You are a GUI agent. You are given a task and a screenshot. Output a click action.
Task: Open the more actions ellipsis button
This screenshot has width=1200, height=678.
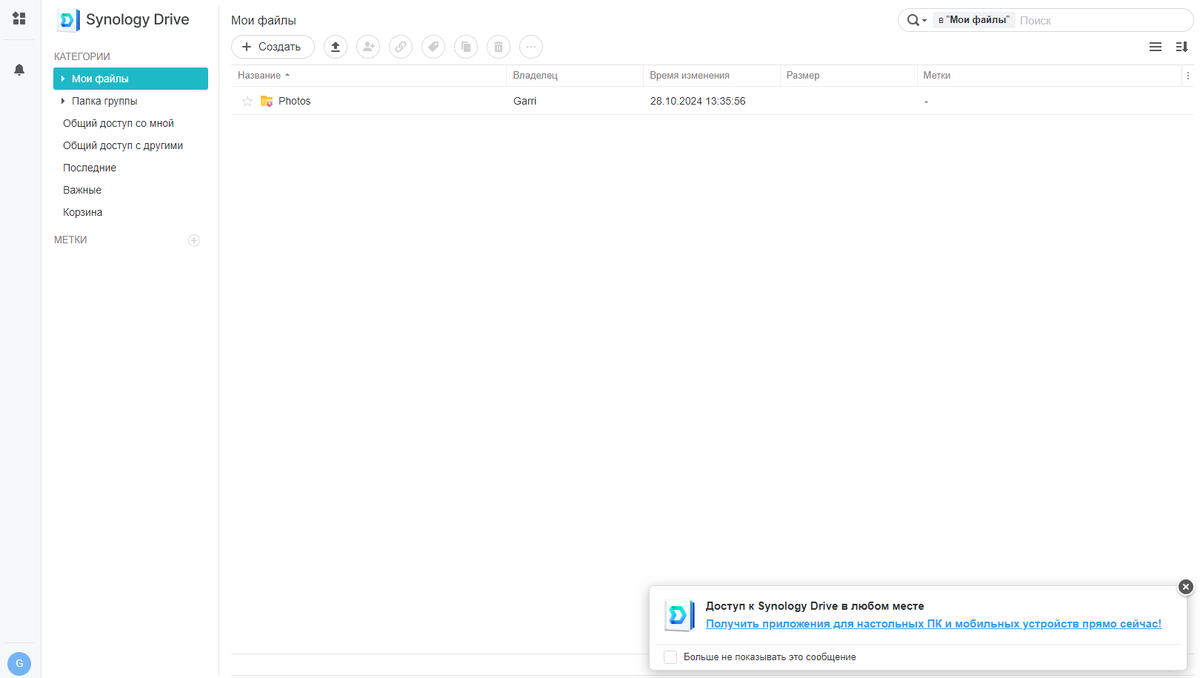(530, 47)
